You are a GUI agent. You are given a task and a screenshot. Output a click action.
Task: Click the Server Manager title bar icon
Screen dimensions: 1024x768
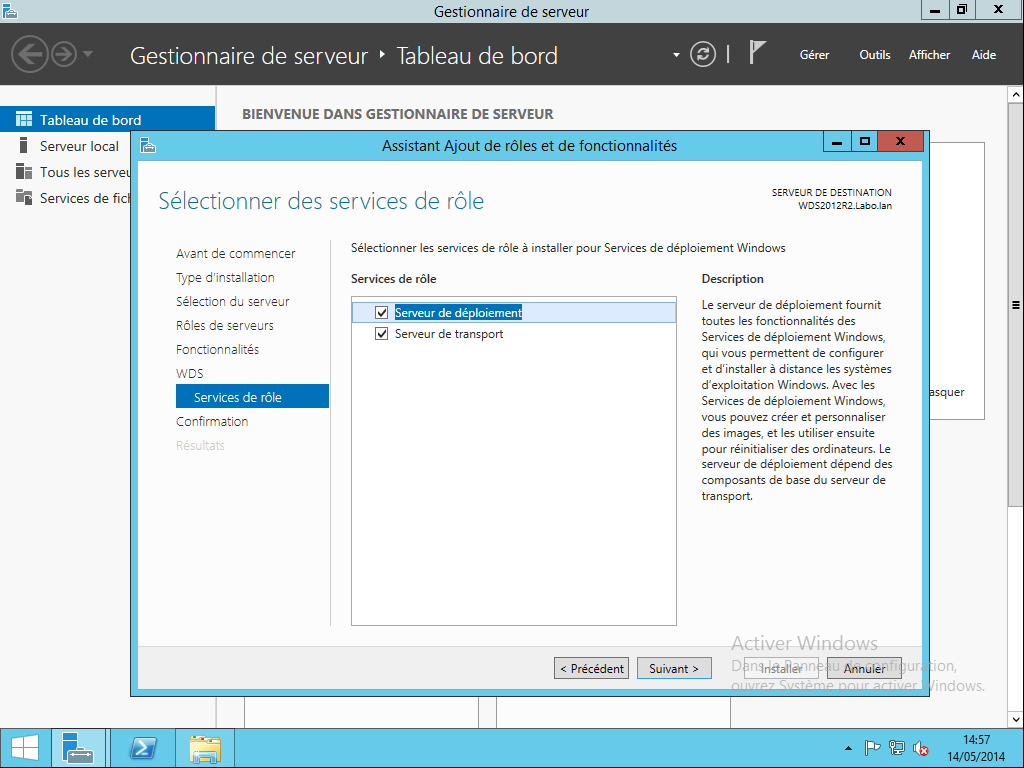click(10, 10)
